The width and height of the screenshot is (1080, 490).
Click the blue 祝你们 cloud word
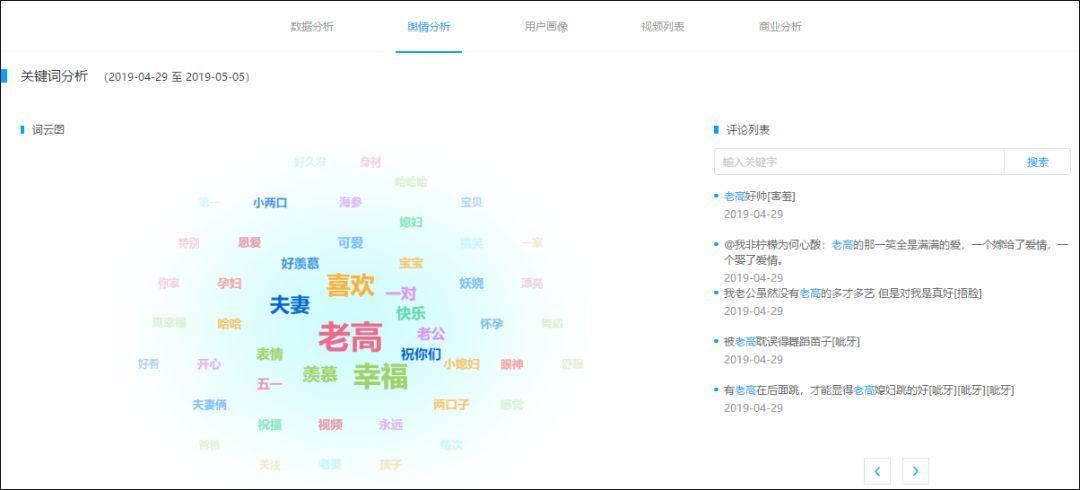tap(421, 354)
